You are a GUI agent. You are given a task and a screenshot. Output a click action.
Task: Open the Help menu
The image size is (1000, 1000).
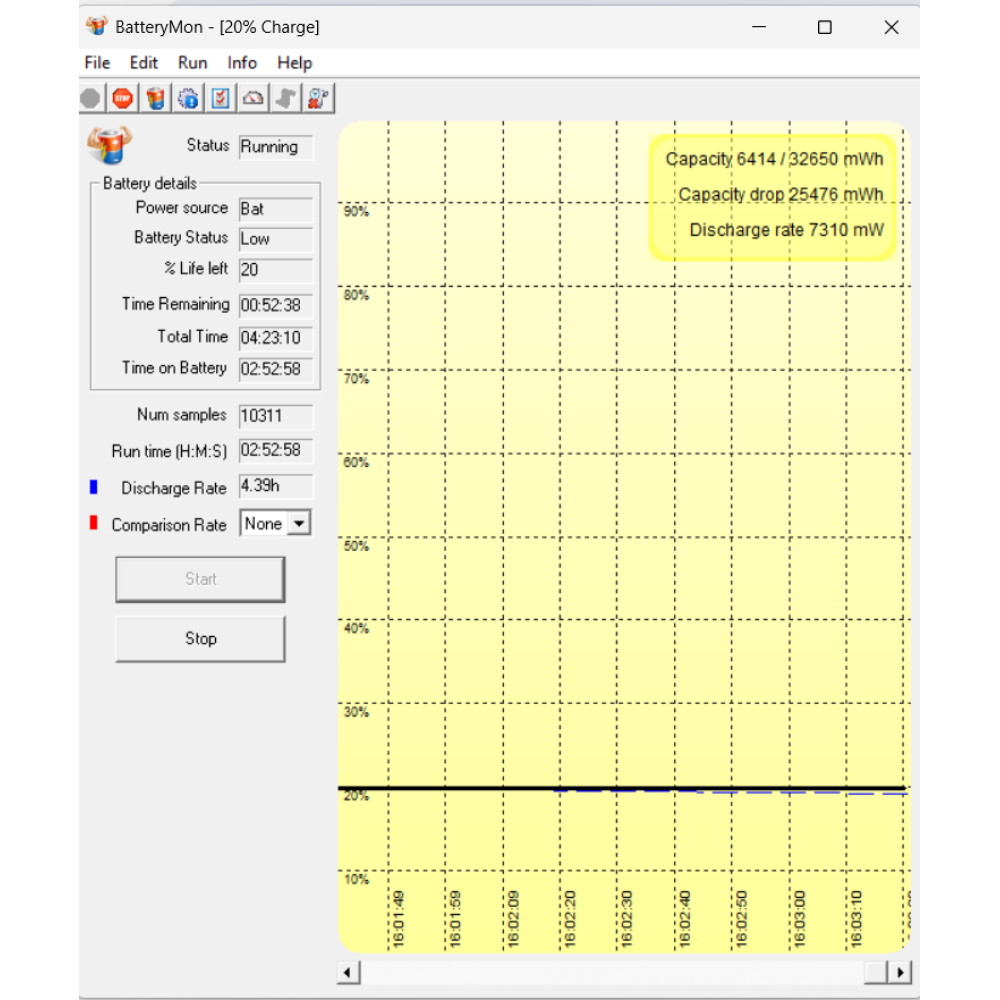pyautogui.click(x=294, y=63)
